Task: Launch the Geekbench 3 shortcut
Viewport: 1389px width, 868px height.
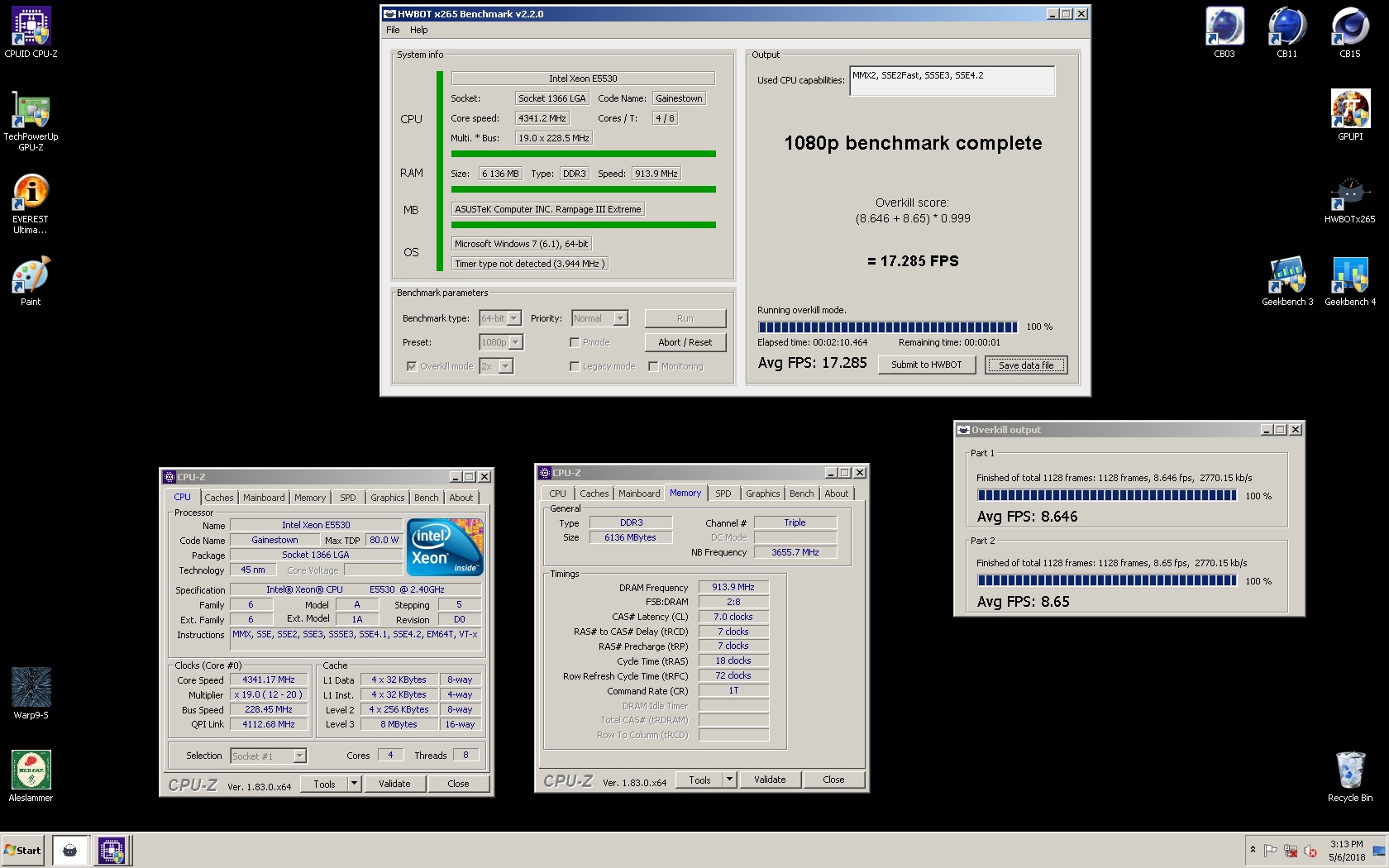Action: pyautogui.click(x=1287, y=281)
